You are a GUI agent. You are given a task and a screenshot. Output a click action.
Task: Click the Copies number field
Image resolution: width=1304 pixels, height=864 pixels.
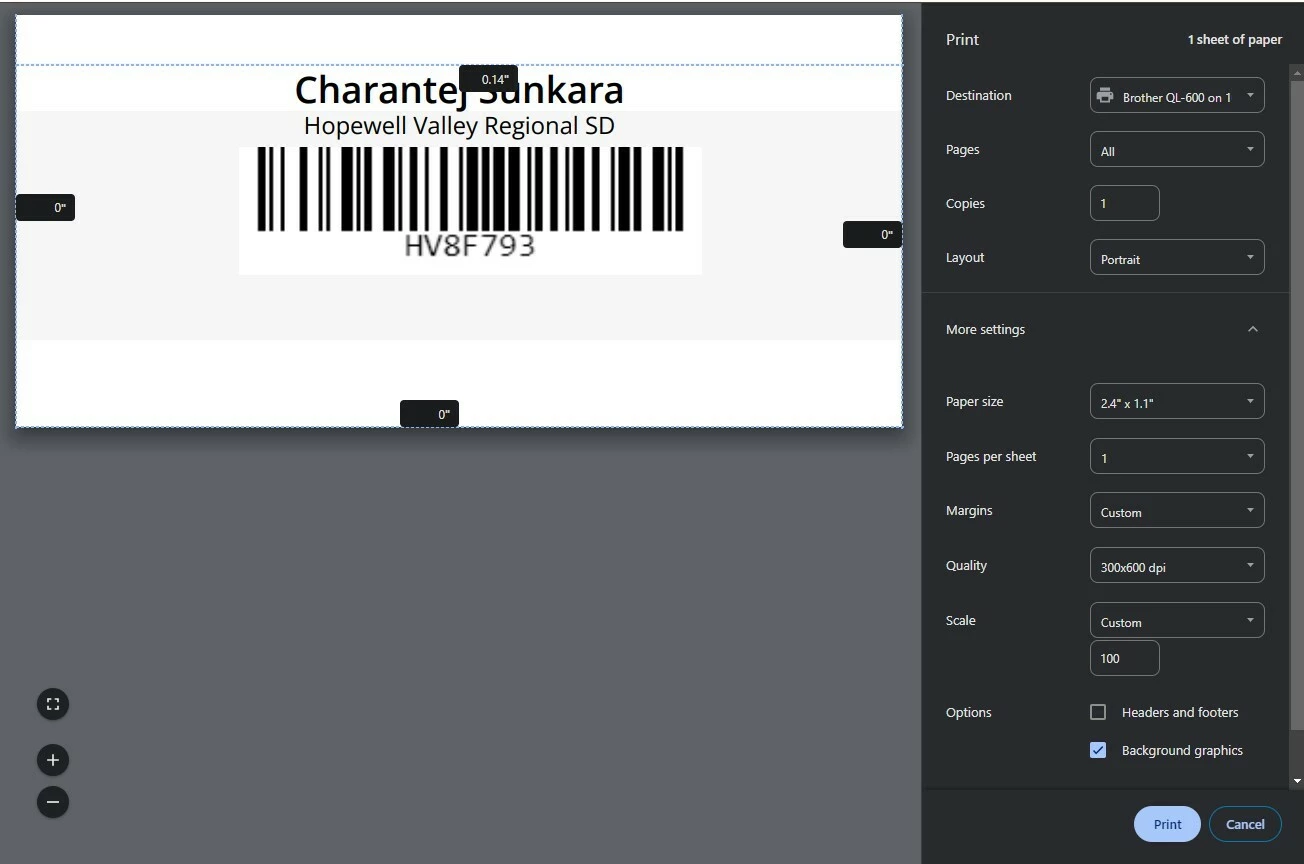tap(1125, 203)
